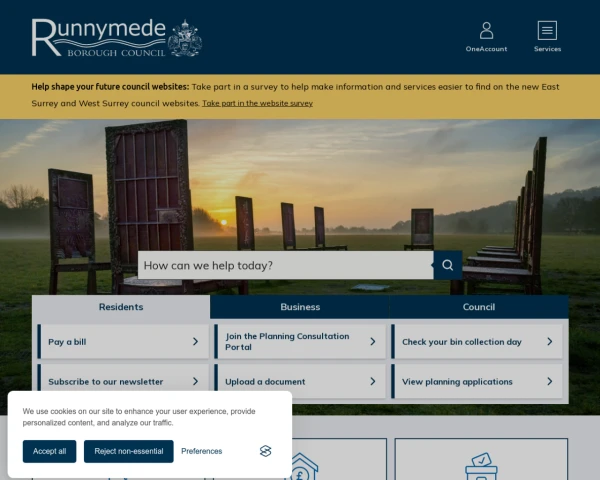Switch to the Council tab

click(479, 307)
